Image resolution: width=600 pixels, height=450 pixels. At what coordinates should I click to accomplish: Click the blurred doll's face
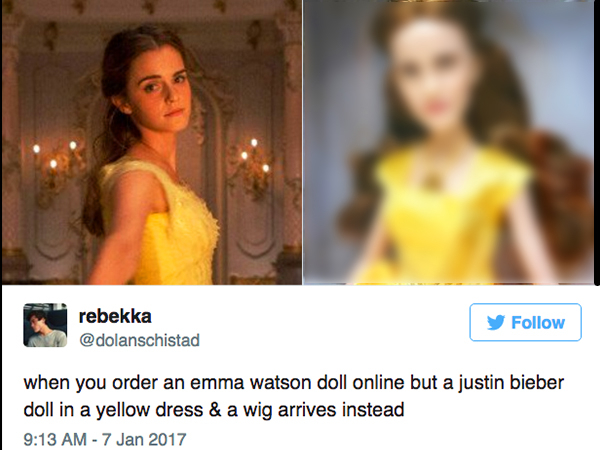click(429, 80)
